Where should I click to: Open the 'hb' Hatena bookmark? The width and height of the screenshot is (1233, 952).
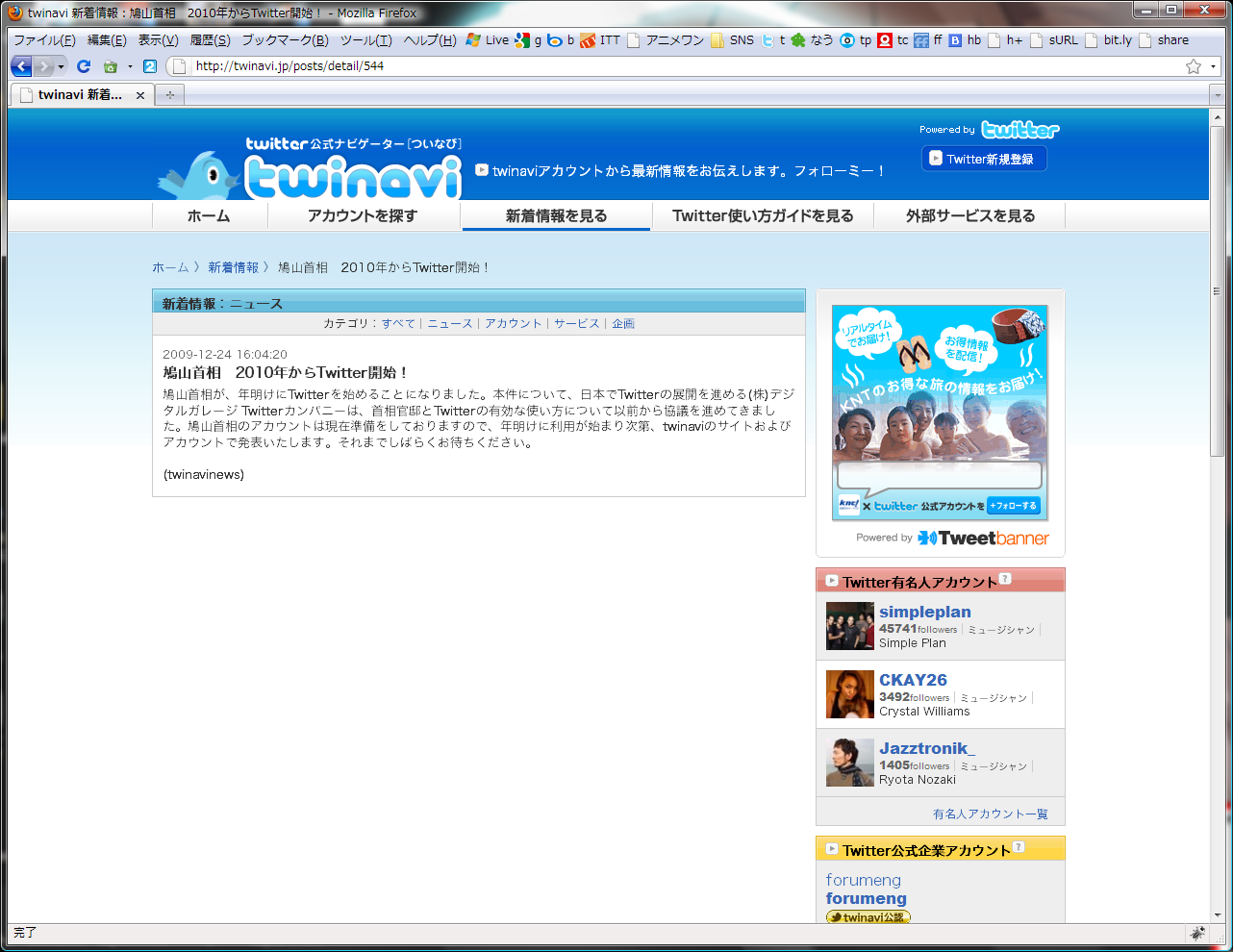(965, 40)
